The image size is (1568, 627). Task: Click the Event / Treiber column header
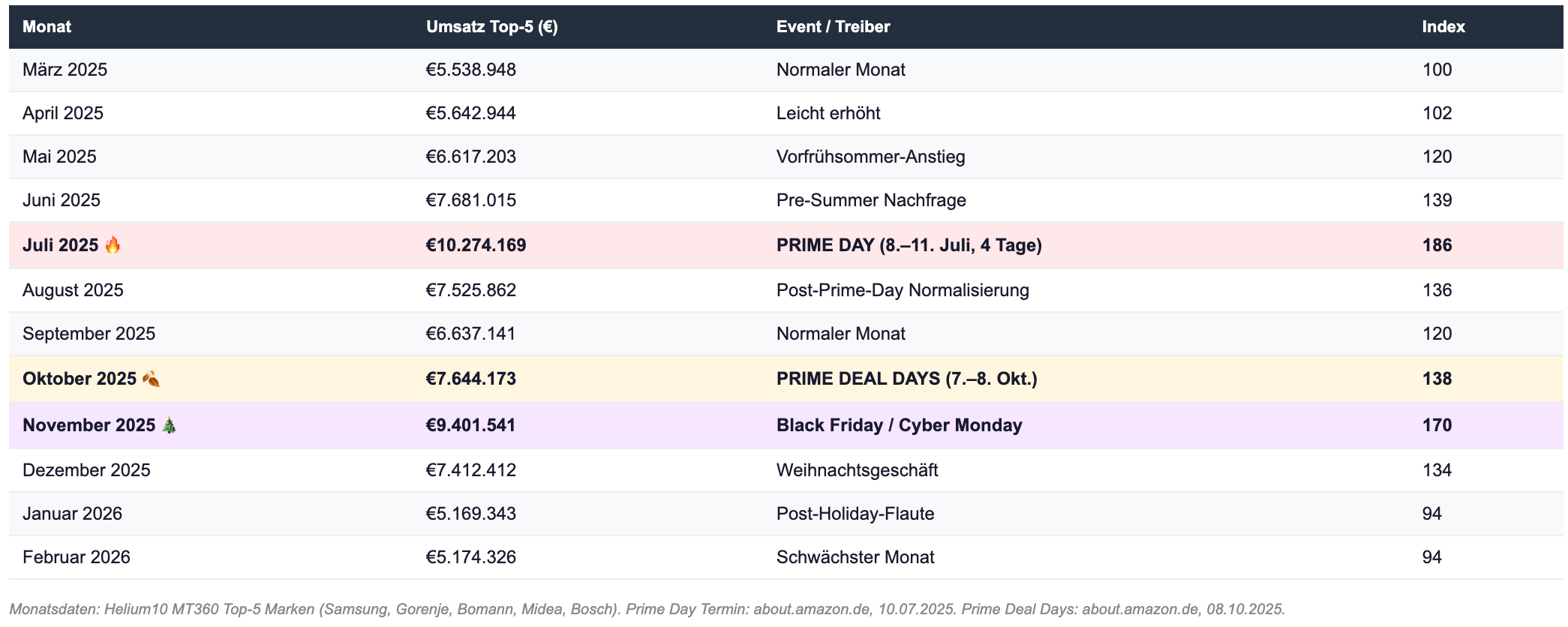point(833,27)
